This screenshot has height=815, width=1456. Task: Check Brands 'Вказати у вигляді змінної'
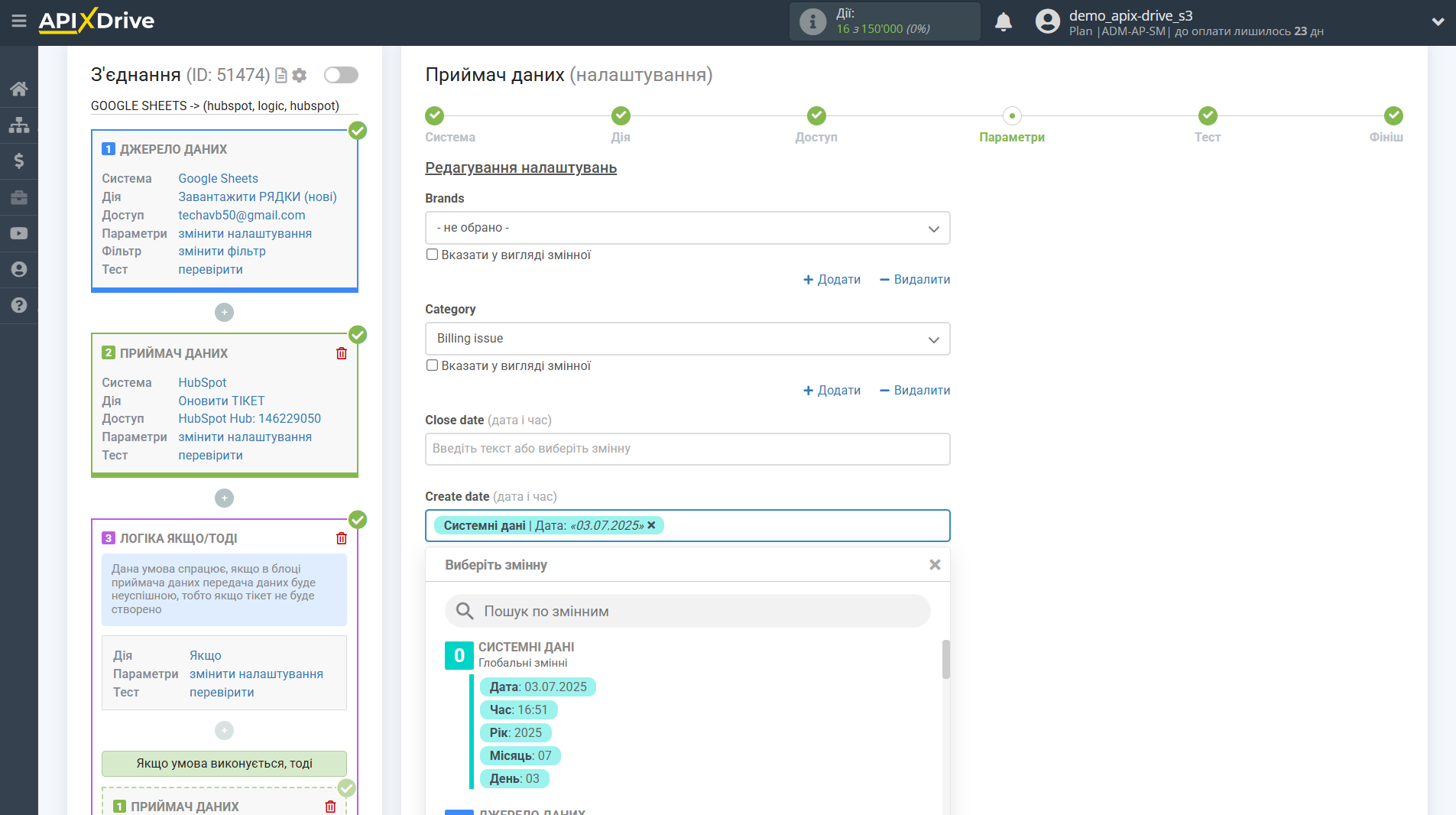432,255
